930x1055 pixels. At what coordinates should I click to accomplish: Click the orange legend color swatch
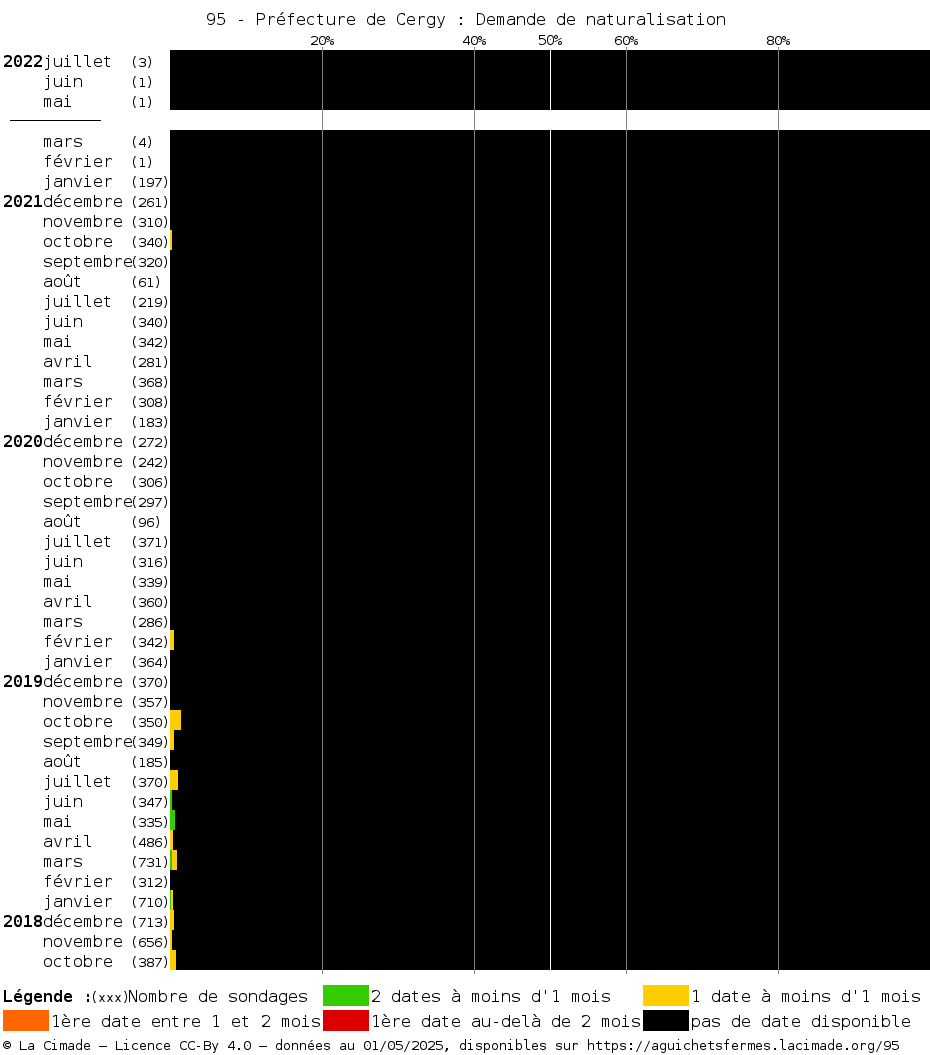tap(26, 1021)
